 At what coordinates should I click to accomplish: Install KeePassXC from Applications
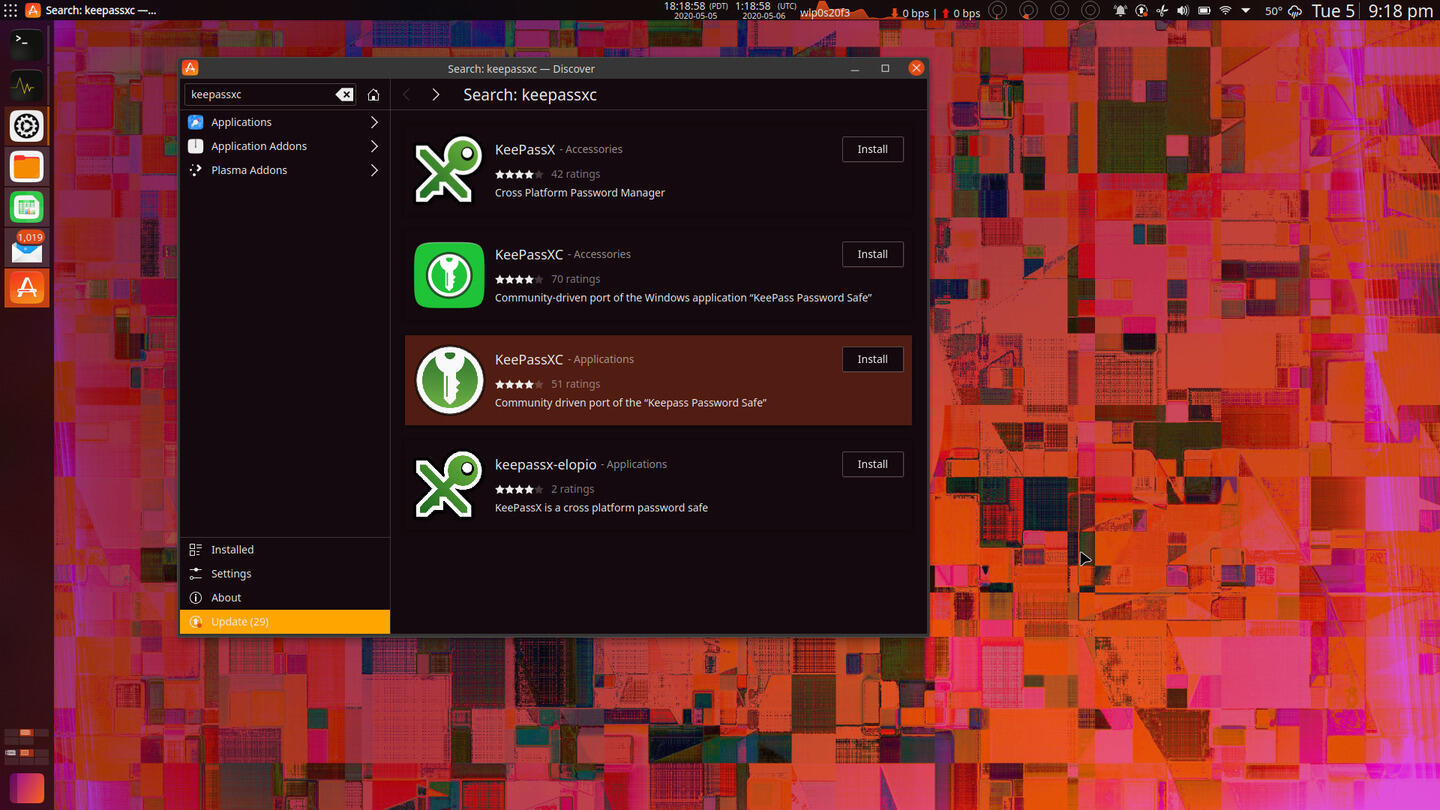tap(872, 359)
